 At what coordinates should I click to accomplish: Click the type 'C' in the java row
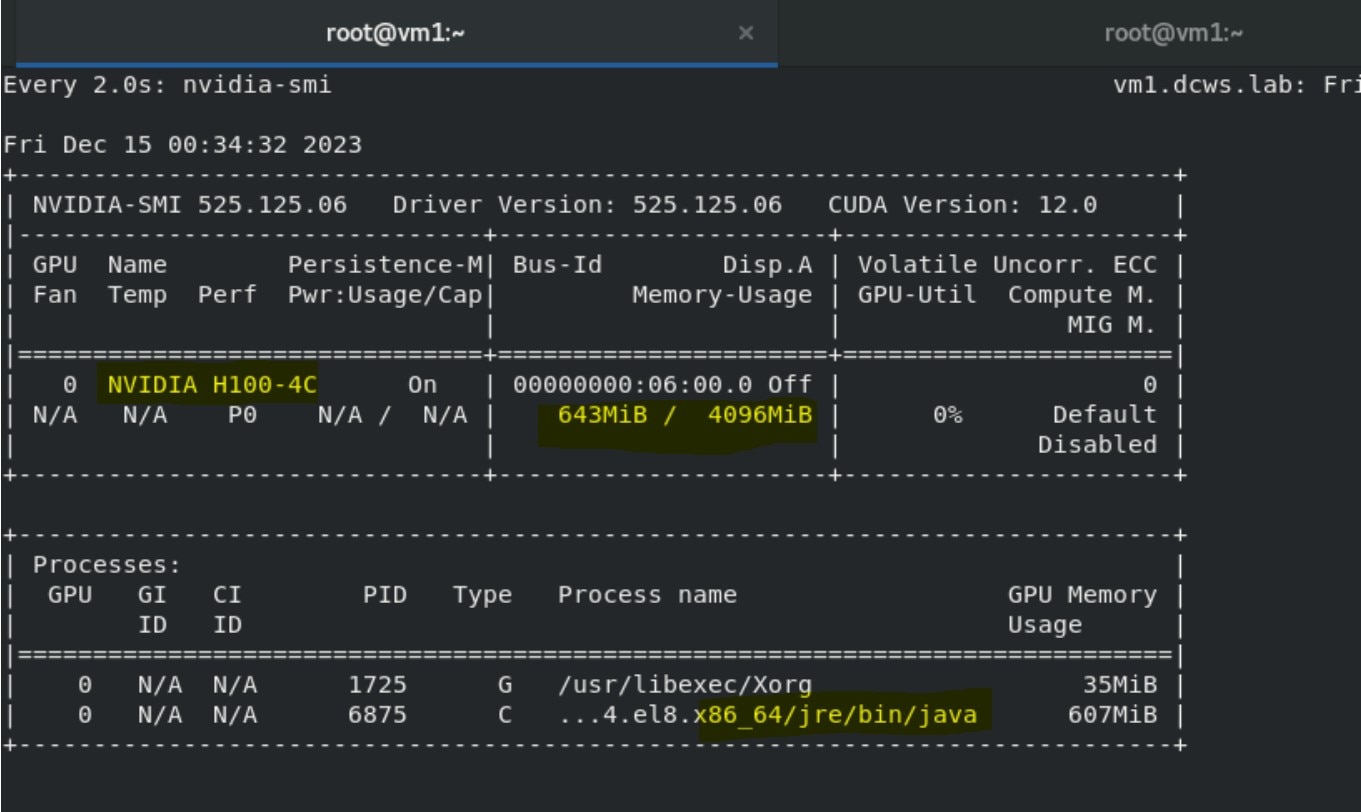pos(505,715)
